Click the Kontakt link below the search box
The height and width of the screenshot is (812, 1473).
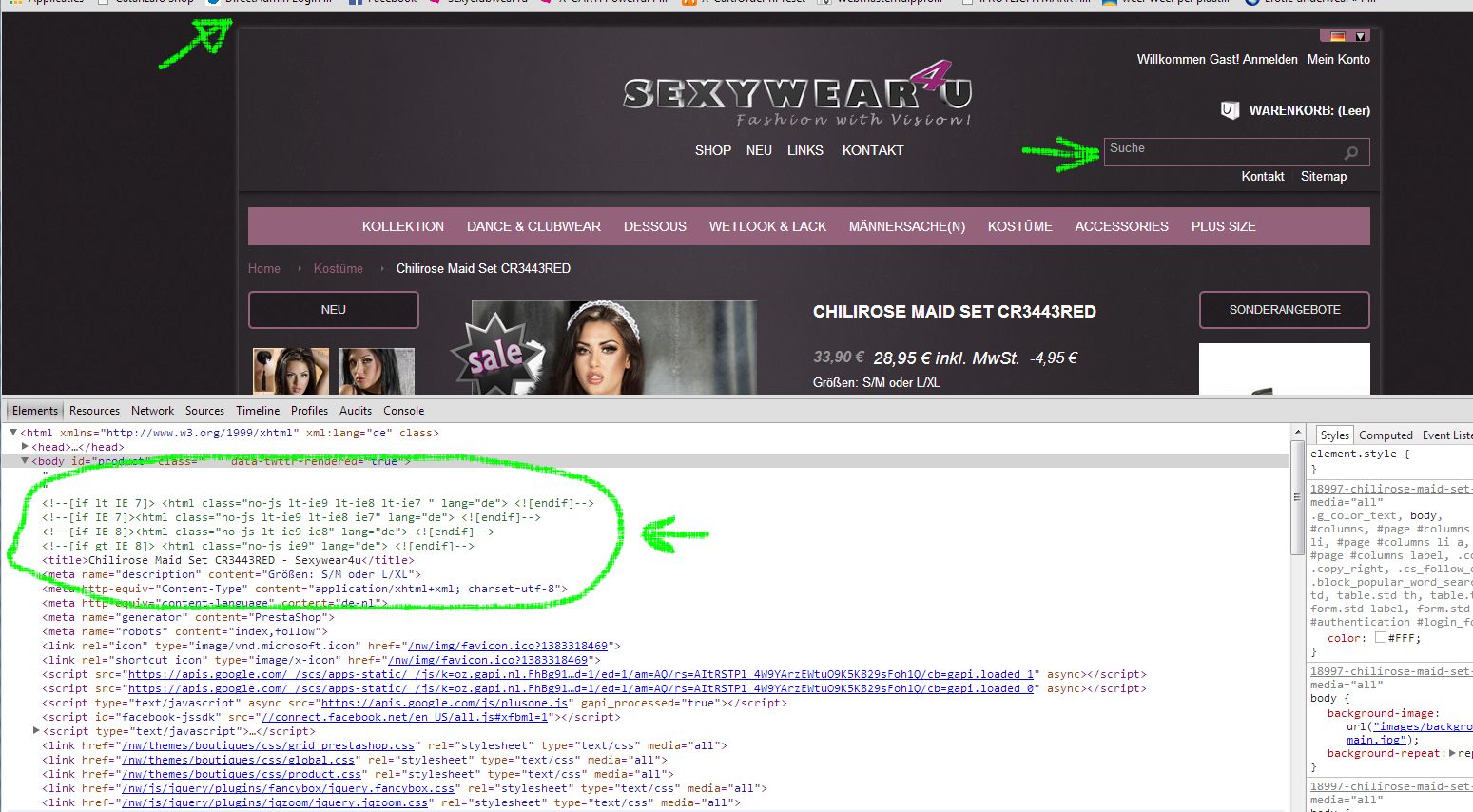pyautogui.click(x=1263, y=176)
